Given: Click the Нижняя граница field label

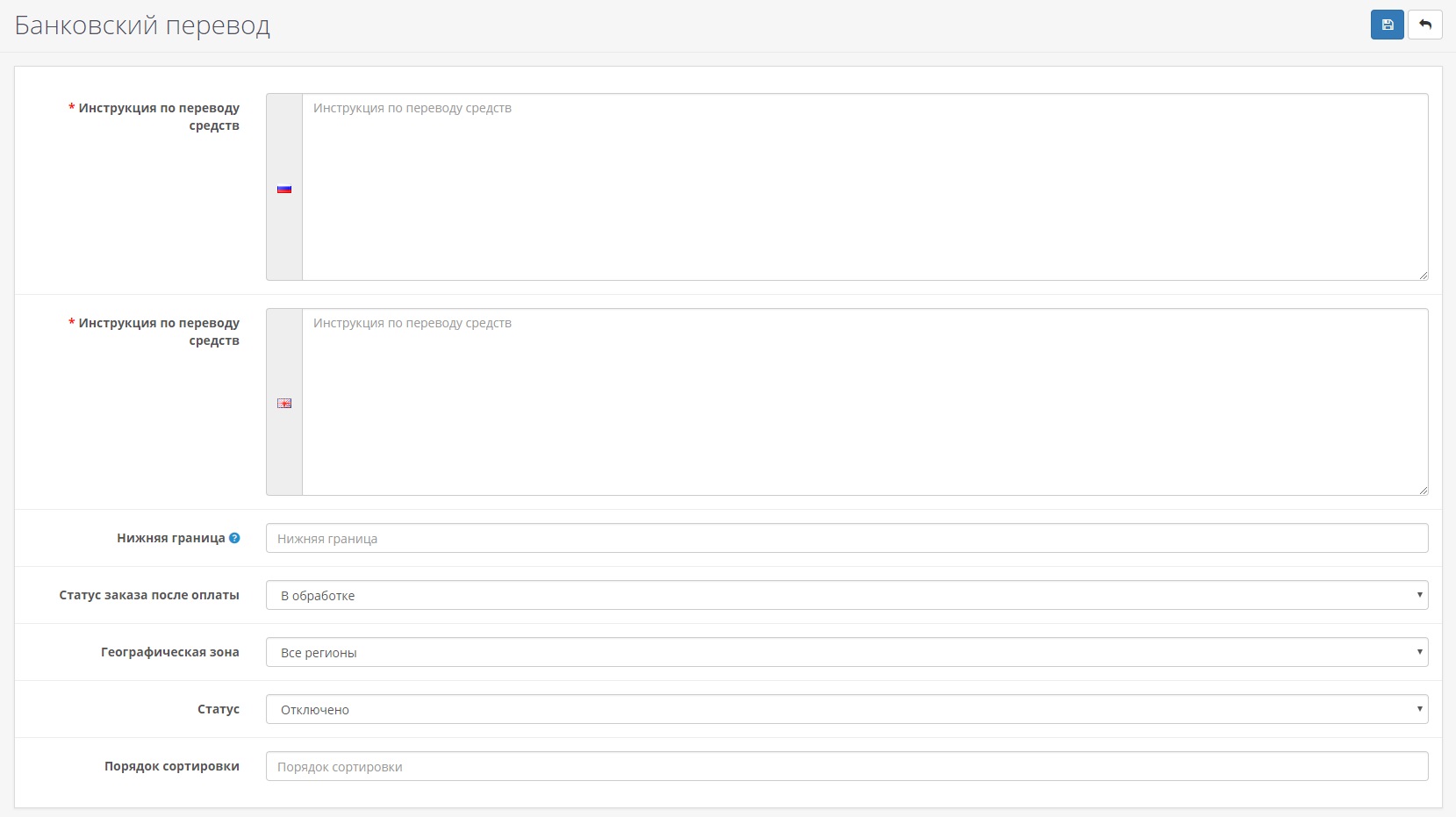Looking at the screenshot, I should point(171,538).
